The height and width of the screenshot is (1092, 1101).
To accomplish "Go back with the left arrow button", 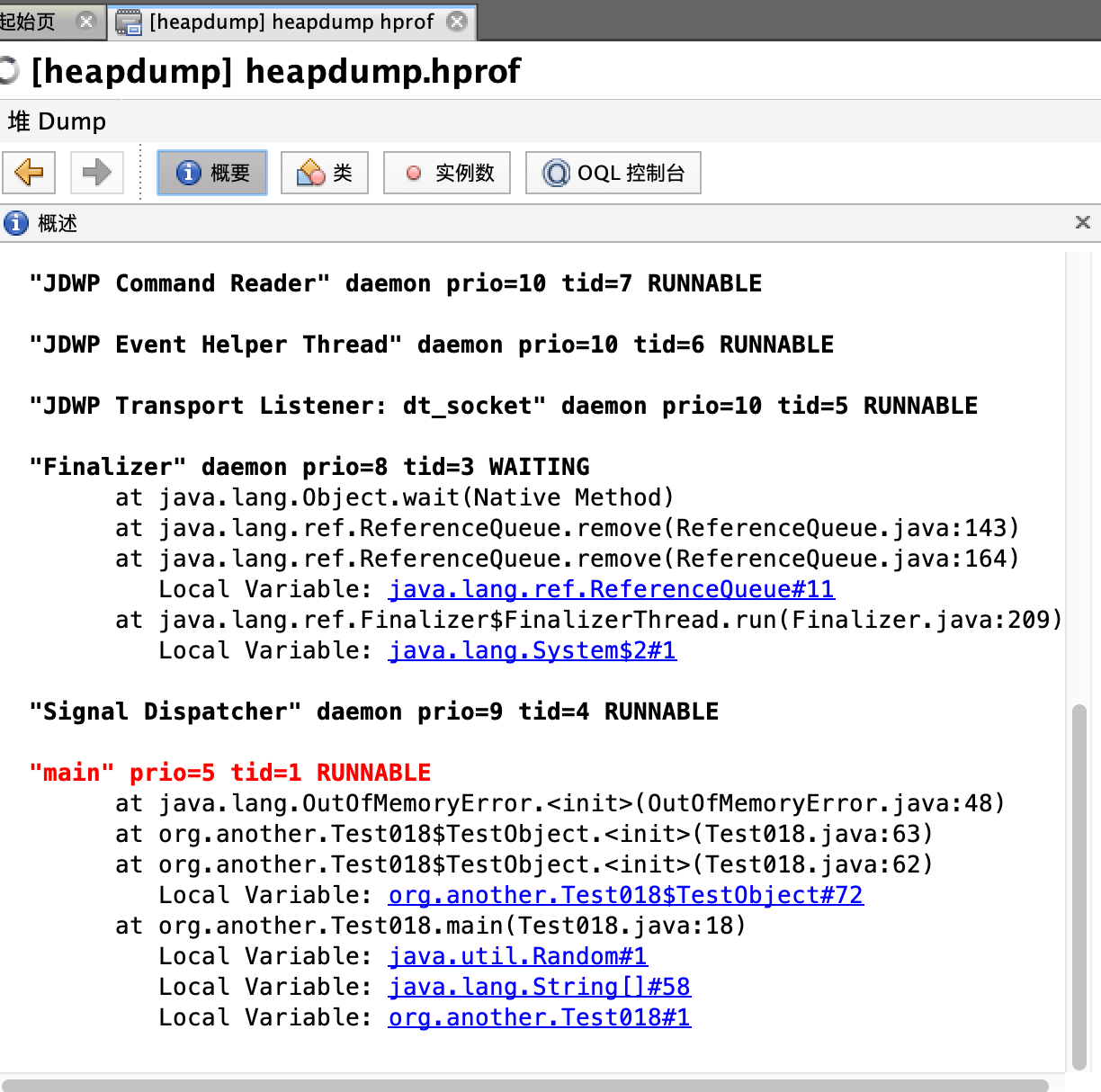I will coord(29,172).
